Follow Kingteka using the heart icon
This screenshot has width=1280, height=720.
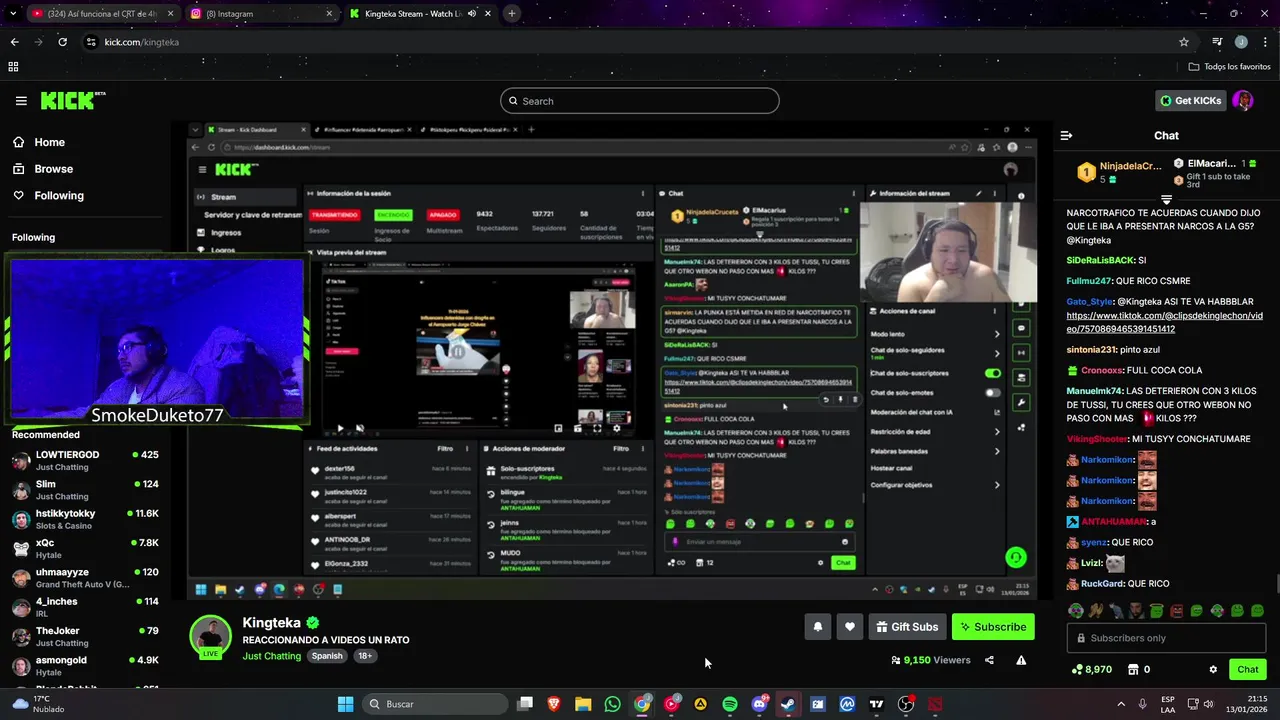click(x=849, y=627)
